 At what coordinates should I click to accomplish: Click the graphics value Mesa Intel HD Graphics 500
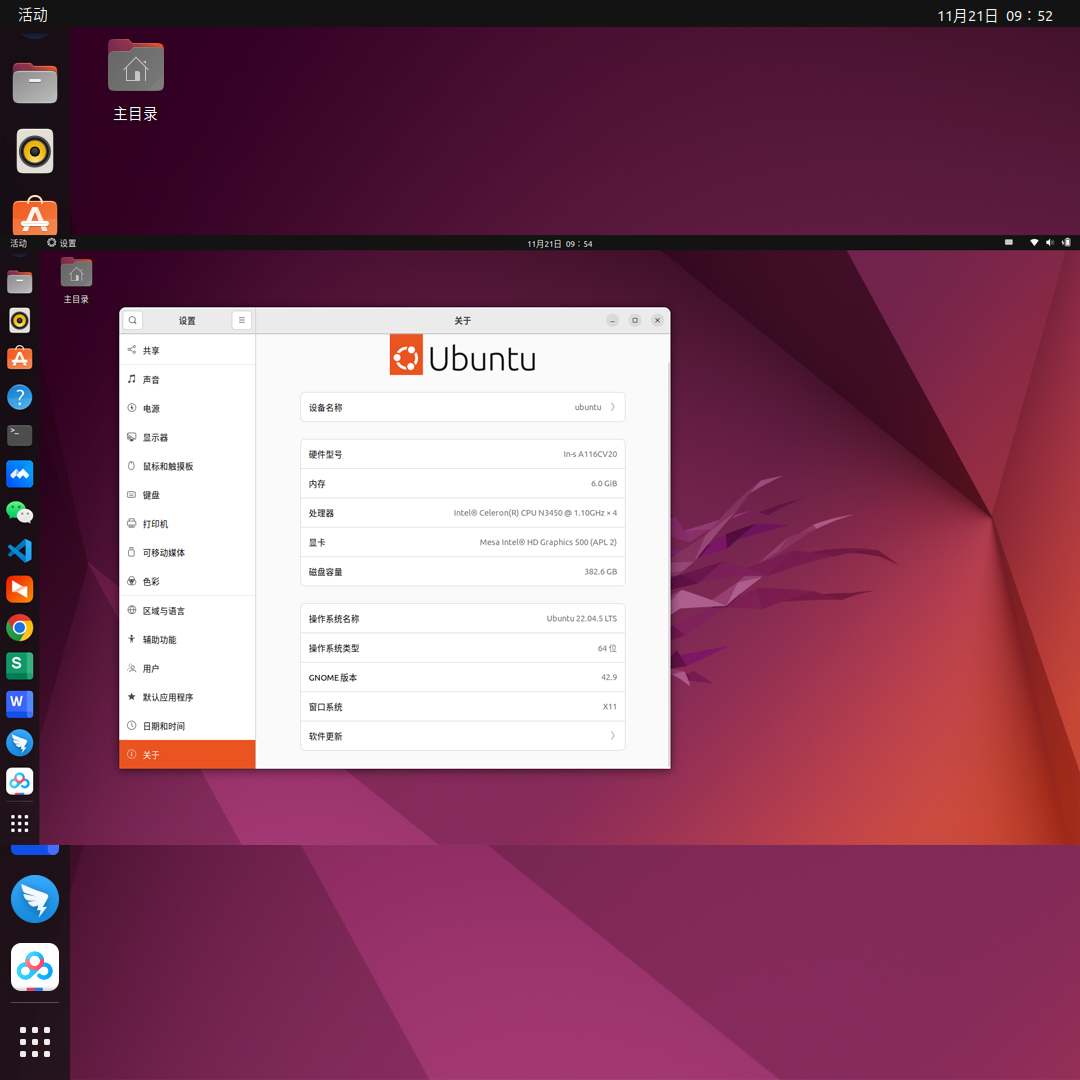pos(548,542)
